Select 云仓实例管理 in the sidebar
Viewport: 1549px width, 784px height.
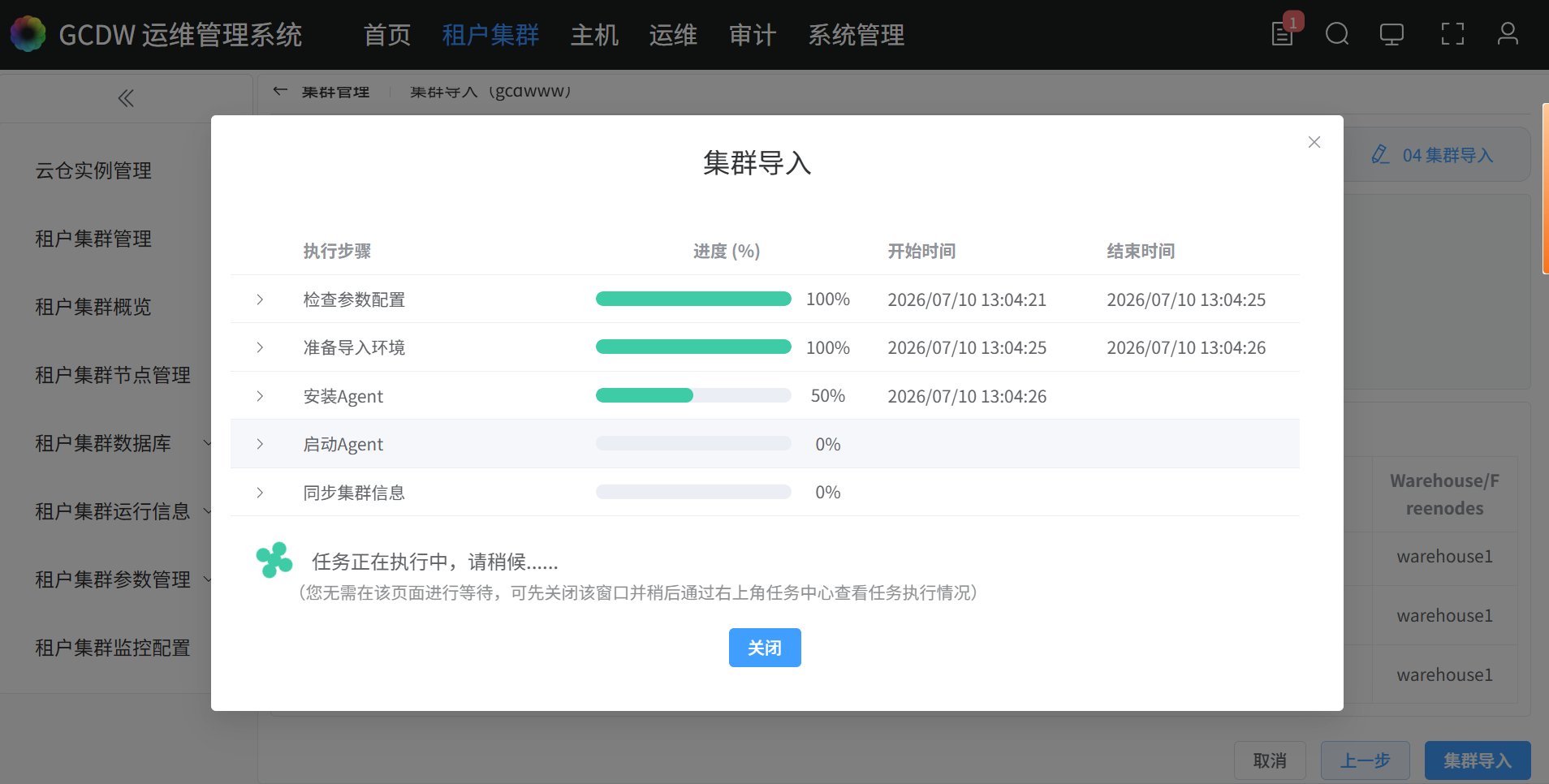pyautogui.click(x=93, y=170)
